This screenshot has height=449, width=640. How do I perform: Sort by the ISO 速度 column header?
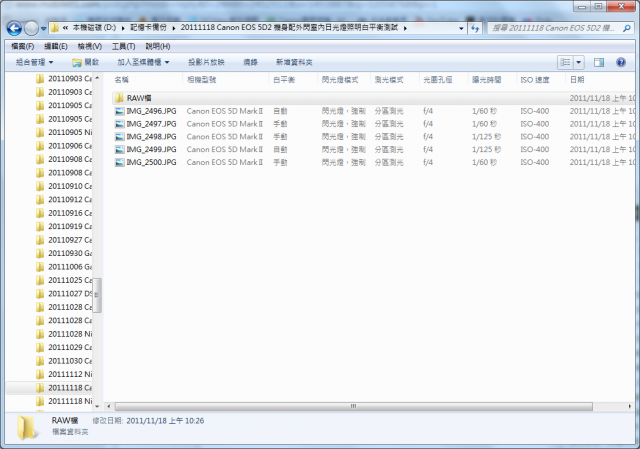click(x=535, y=80)
